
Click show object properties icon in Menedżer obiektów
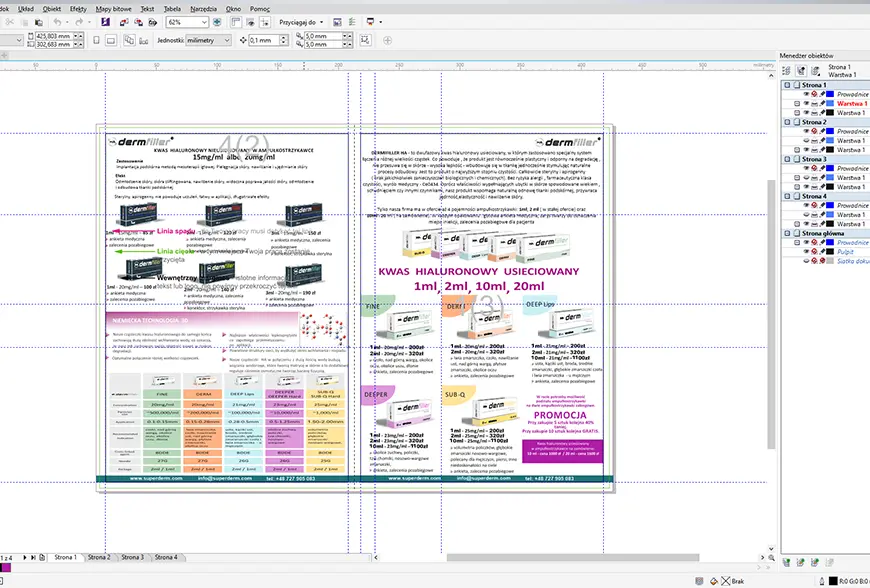[786, 70]
